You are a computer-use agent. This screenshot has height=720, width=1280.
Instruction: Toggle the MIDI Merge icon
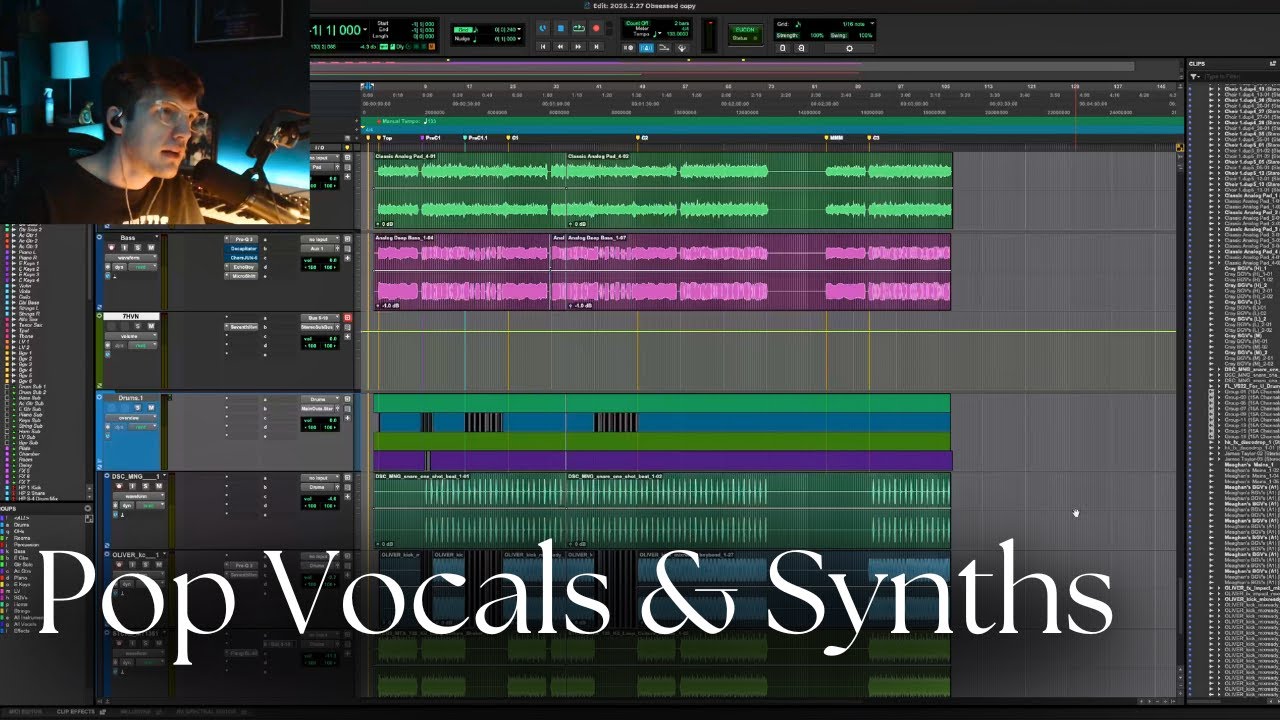pyautogui.click(x=664, y=47)
